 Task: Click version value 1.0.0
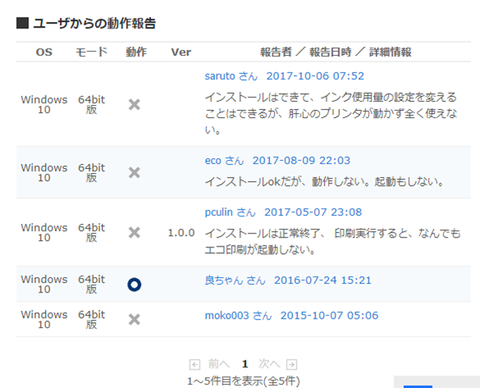181,233
